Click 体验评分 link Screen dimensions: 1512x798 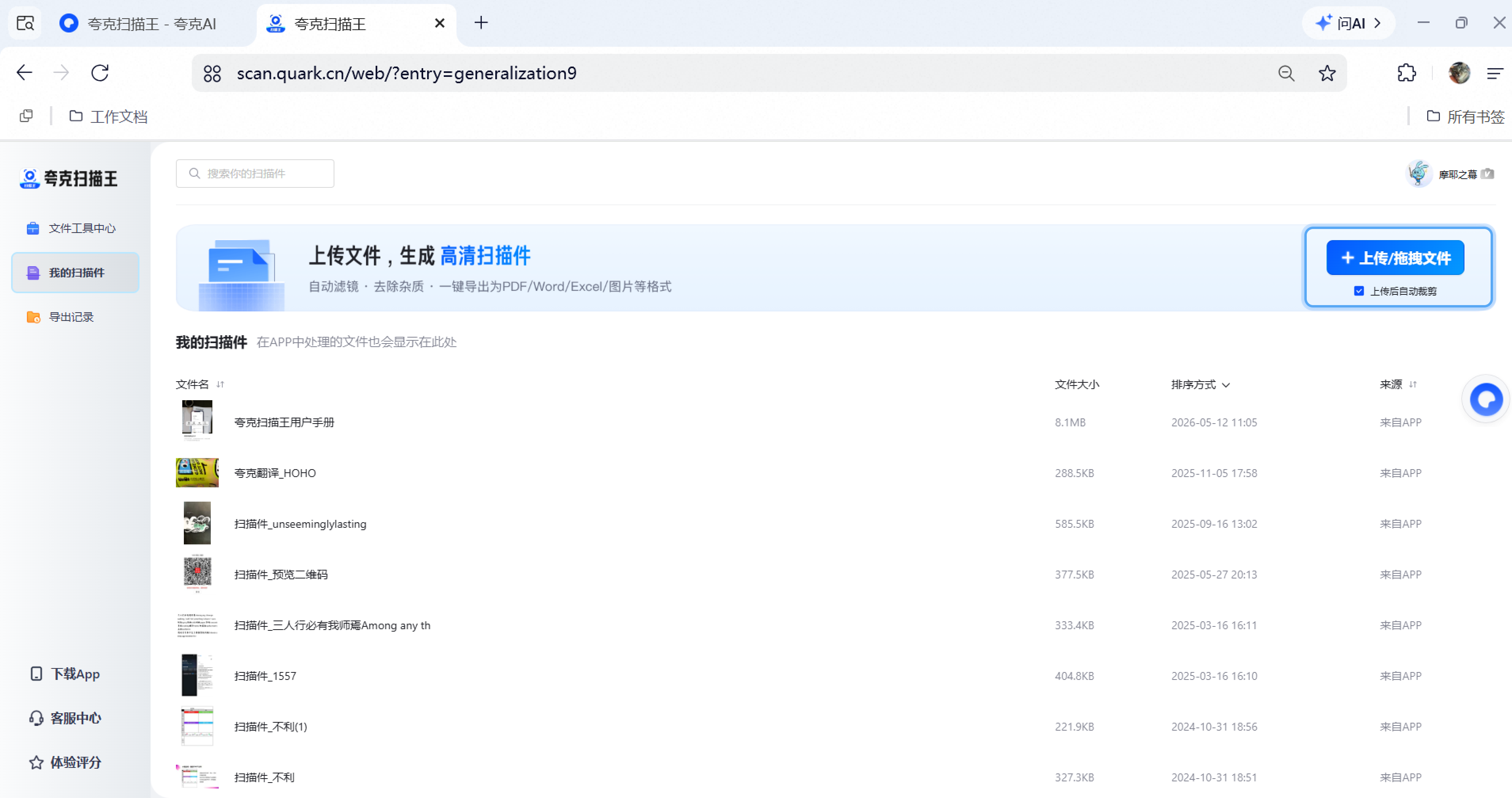tap(65, 762)
